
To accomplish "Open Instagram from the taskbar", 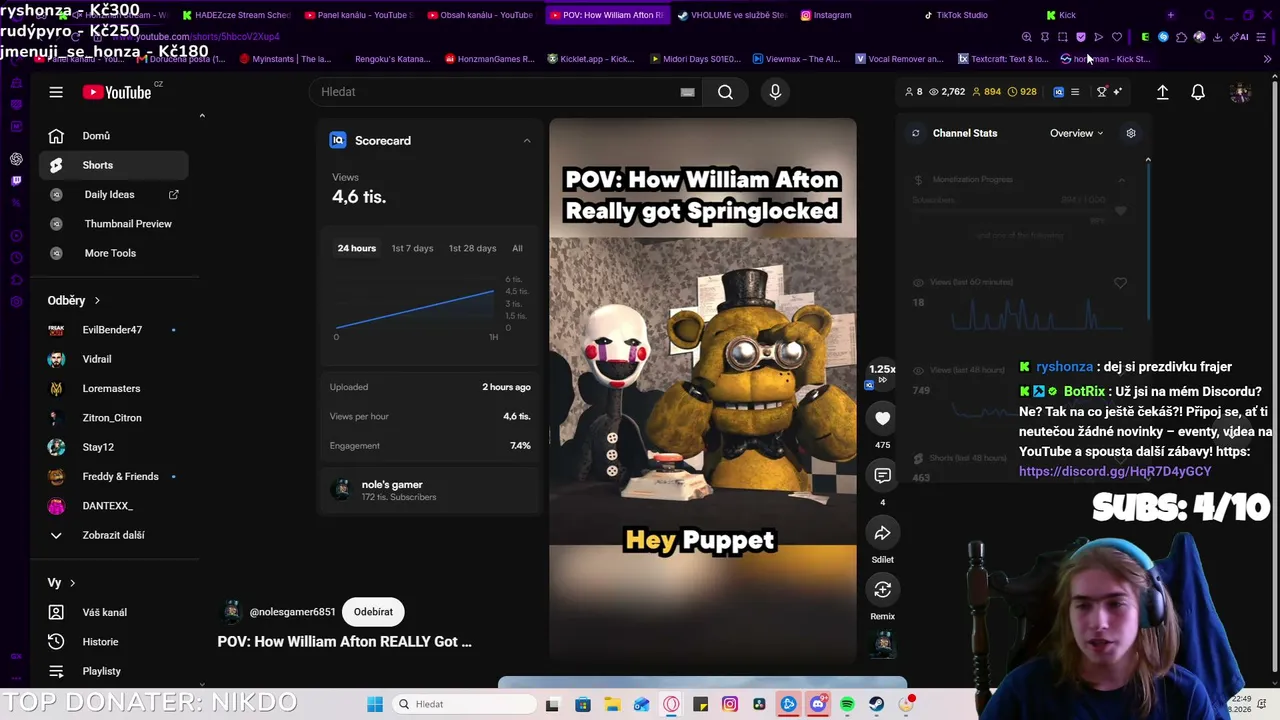I will pos(730,704).
